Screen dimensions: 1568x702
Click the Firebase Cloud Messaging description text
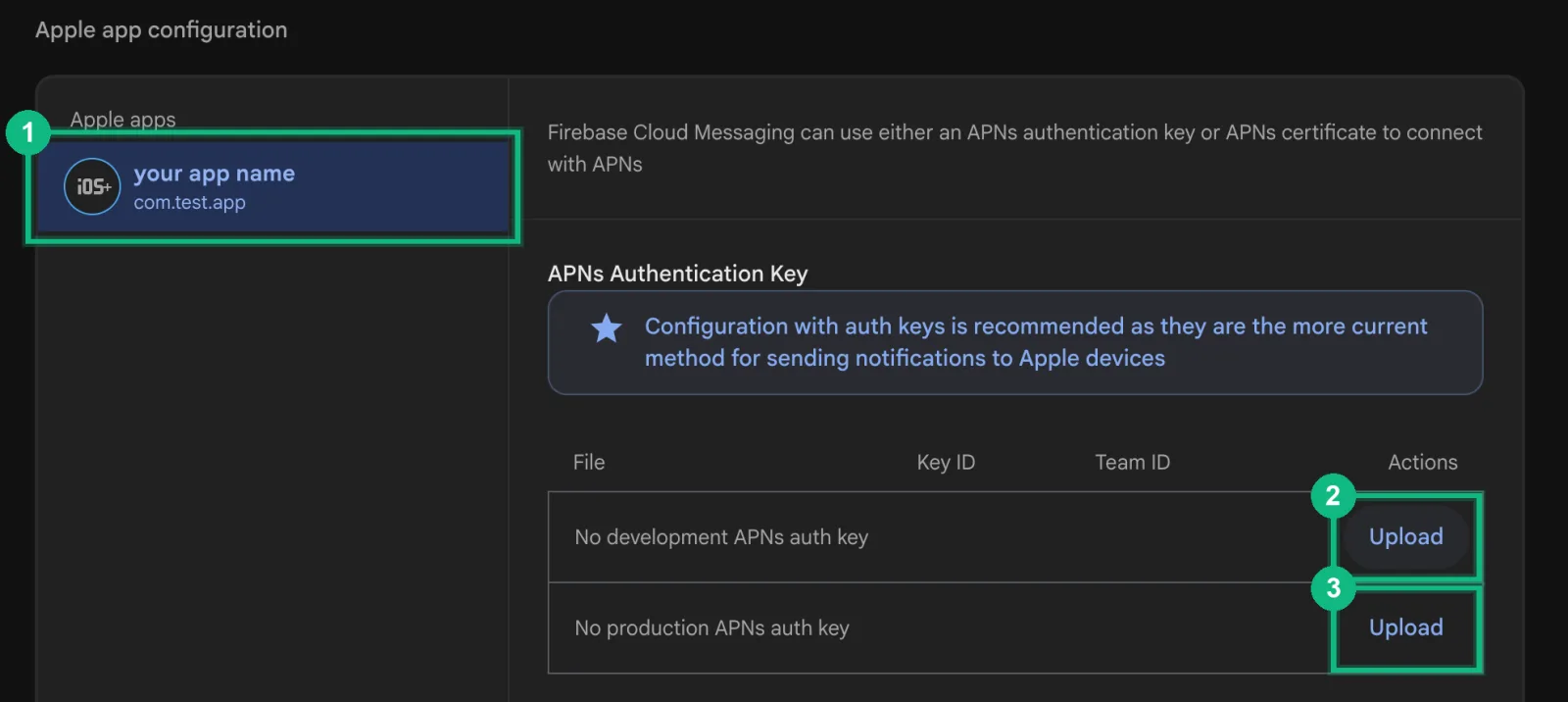pyautogui.click(x=1014, y=148)
